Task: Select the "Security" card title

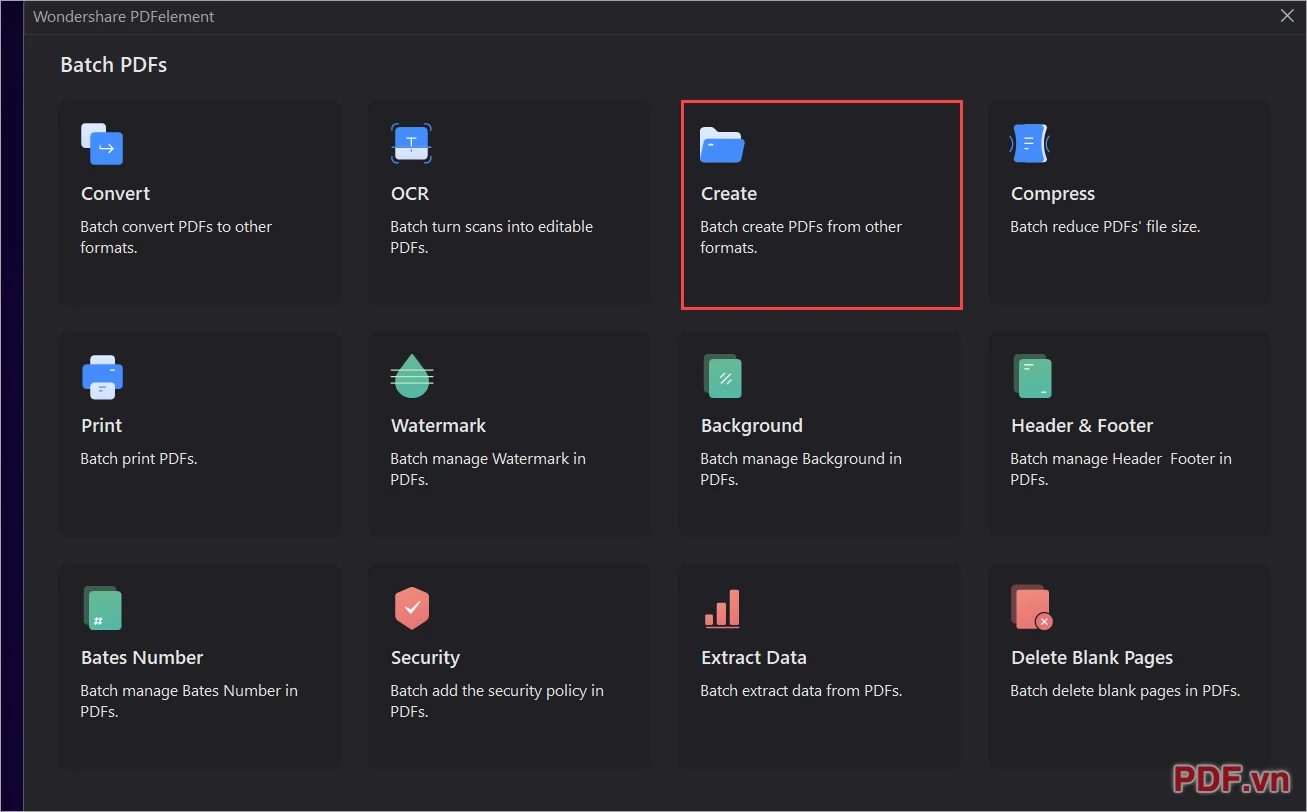Action: click(425, 658)
